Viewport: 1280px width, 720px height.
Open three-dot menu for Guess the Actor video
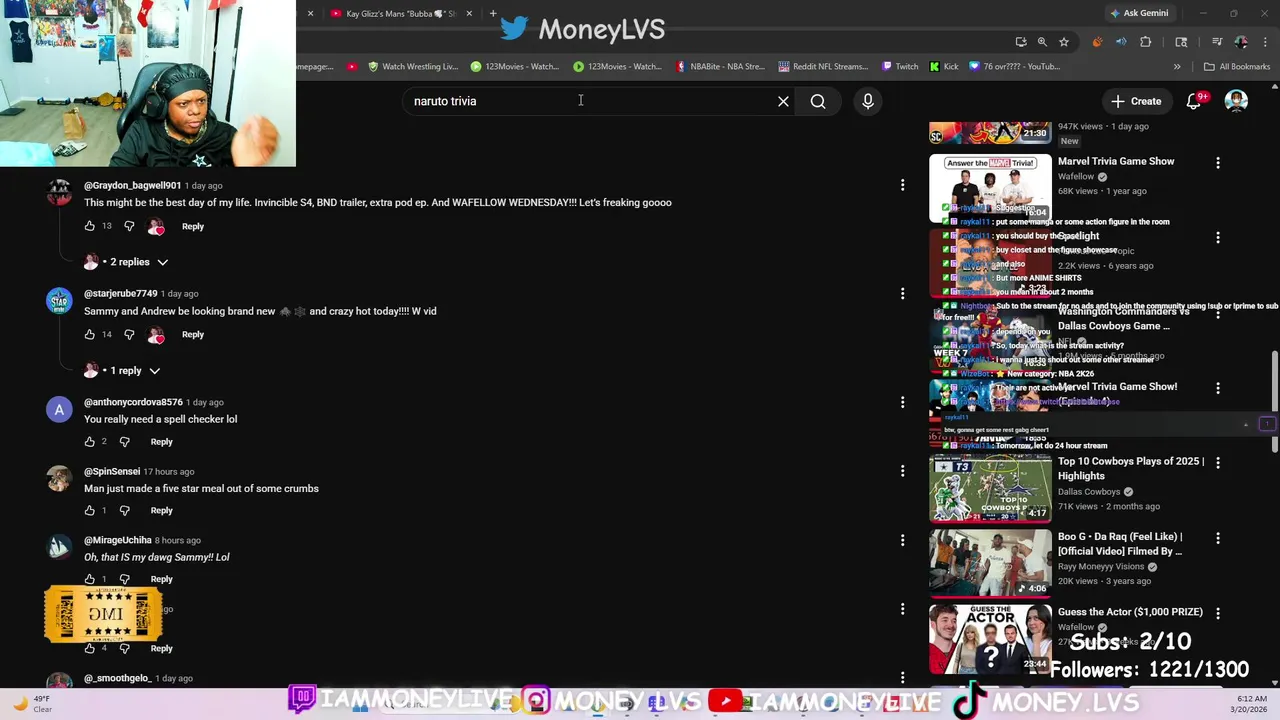pos(1217,613)
